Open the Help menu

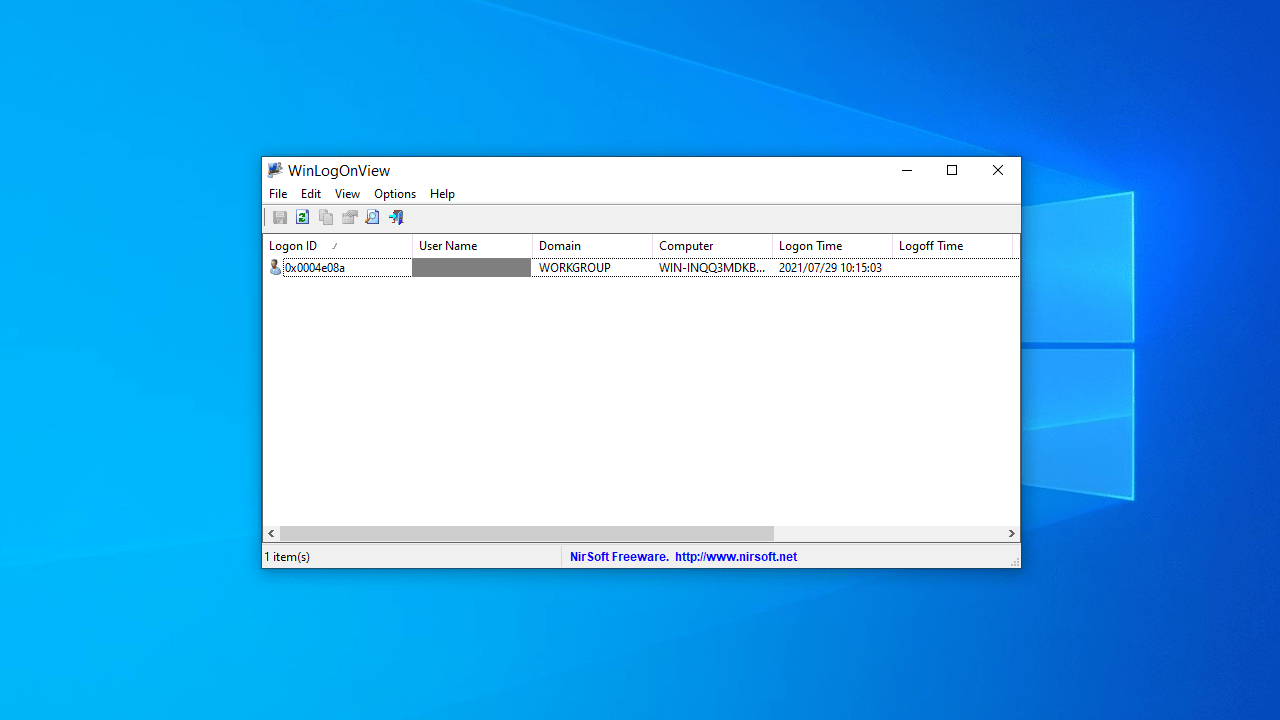(x=442, y=194)
